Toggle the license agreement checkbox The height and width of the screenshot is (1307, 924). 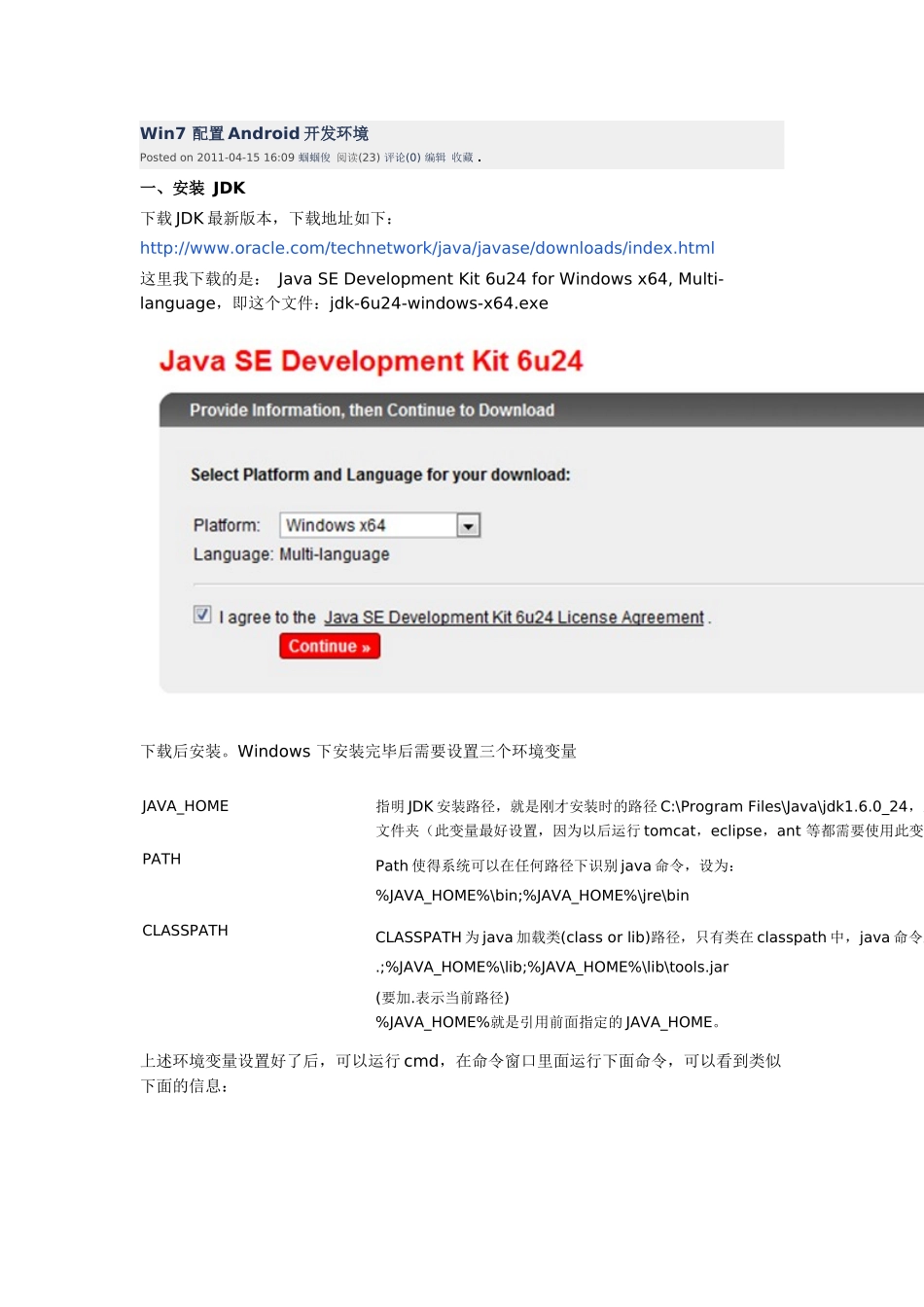click(202, 615)
